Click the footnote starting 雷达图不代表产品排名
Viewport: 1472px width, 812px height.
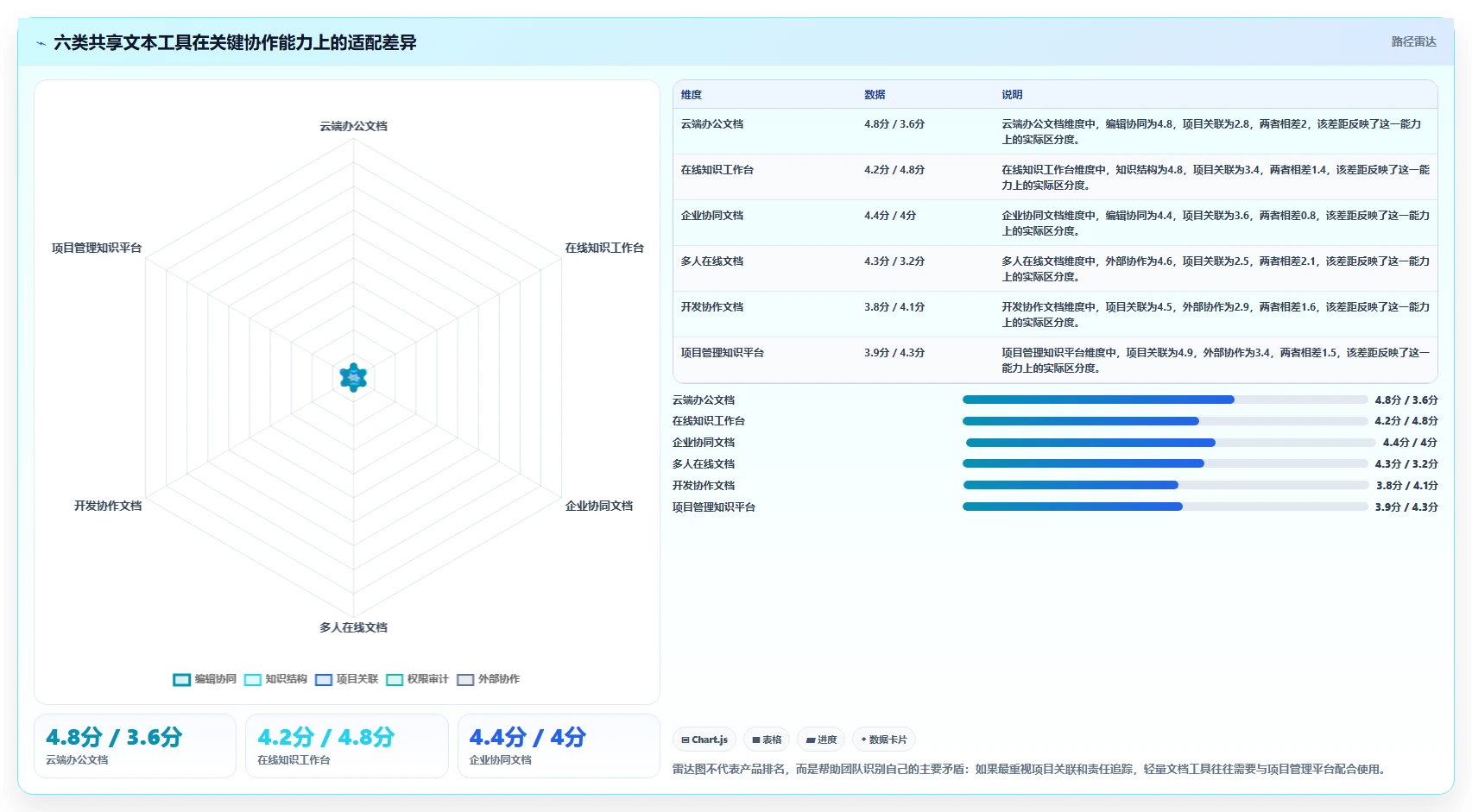click(x=1032, y=769)
